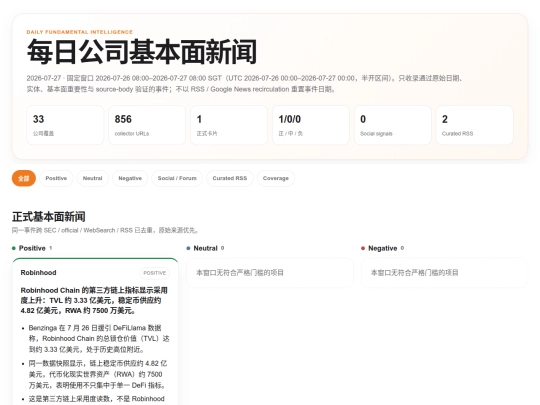Click the 33 公司覆盖 stat card
The height and width of the screenshot is (405, 540).
coord(65,125)
